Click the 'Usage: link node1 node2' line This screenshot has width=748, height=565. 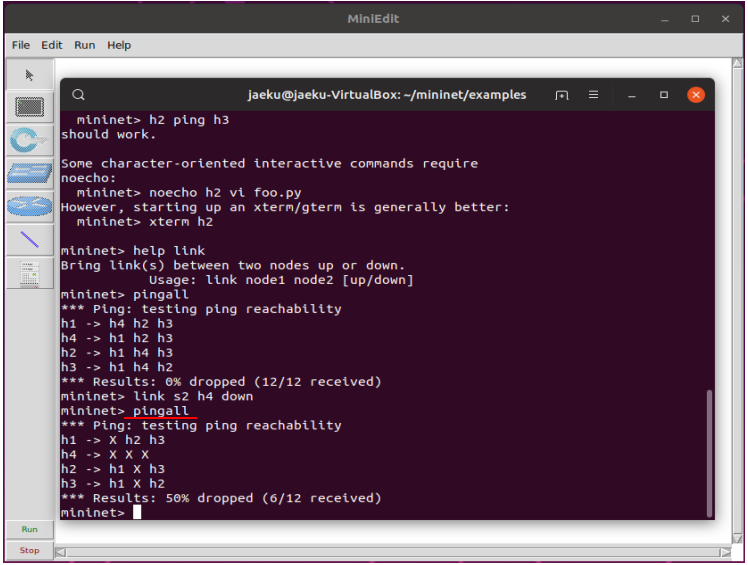pyautogui.click(x=281, y=280)
